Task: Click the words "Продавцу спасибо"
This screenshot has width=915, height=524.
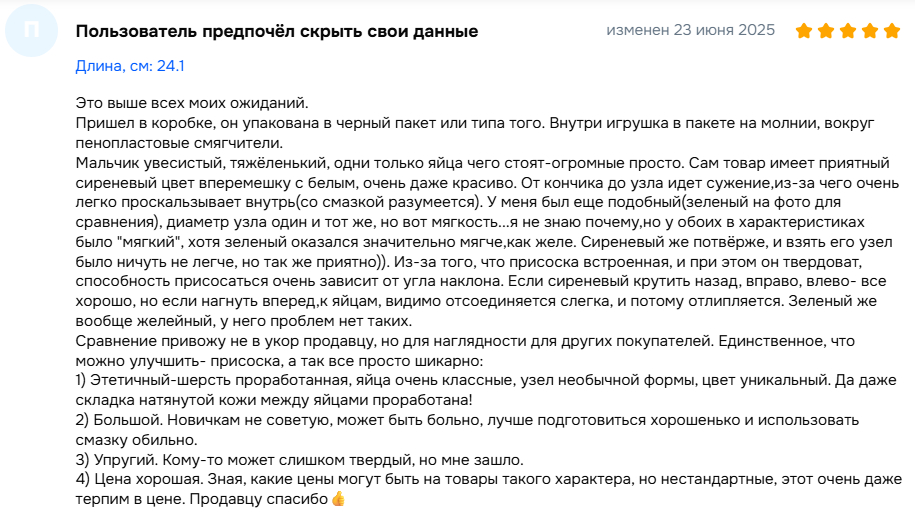Action: (x=259, y=499)
